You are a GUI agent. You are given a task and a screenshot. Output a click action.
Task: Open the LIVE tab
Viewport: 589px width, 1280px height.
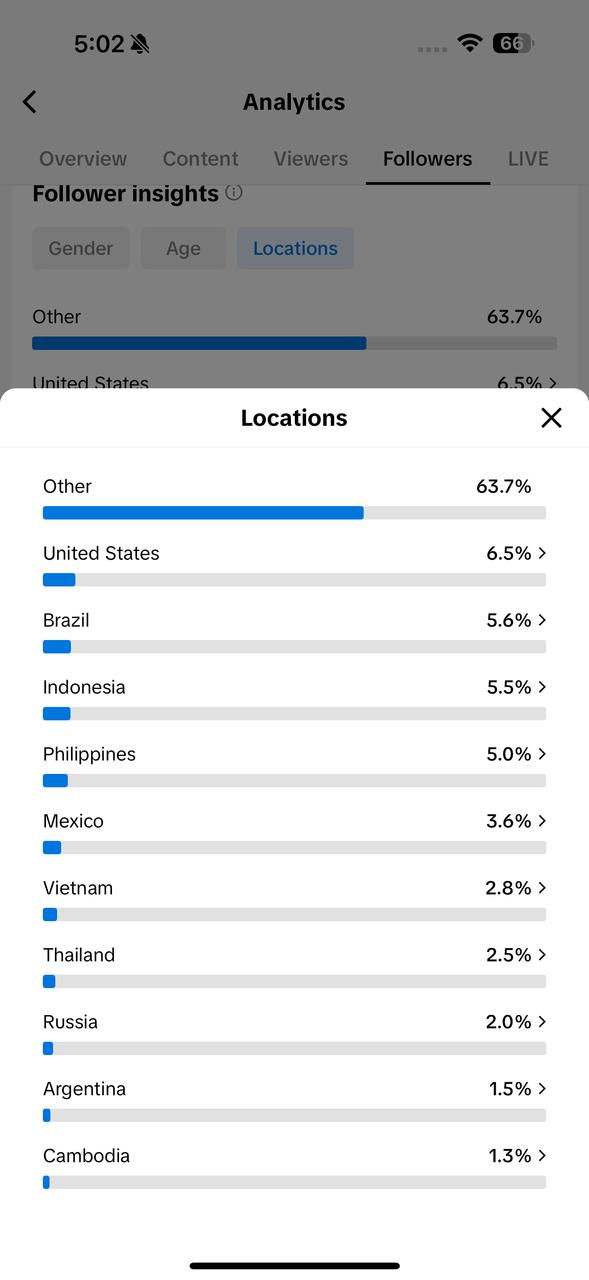[x=528, y=159]
